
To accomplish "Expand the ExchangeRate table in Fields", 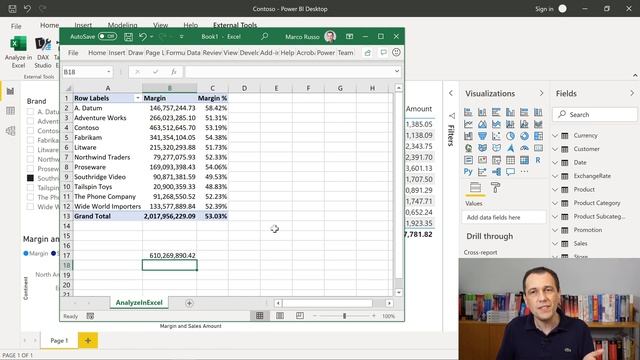I will click(555, 176).
